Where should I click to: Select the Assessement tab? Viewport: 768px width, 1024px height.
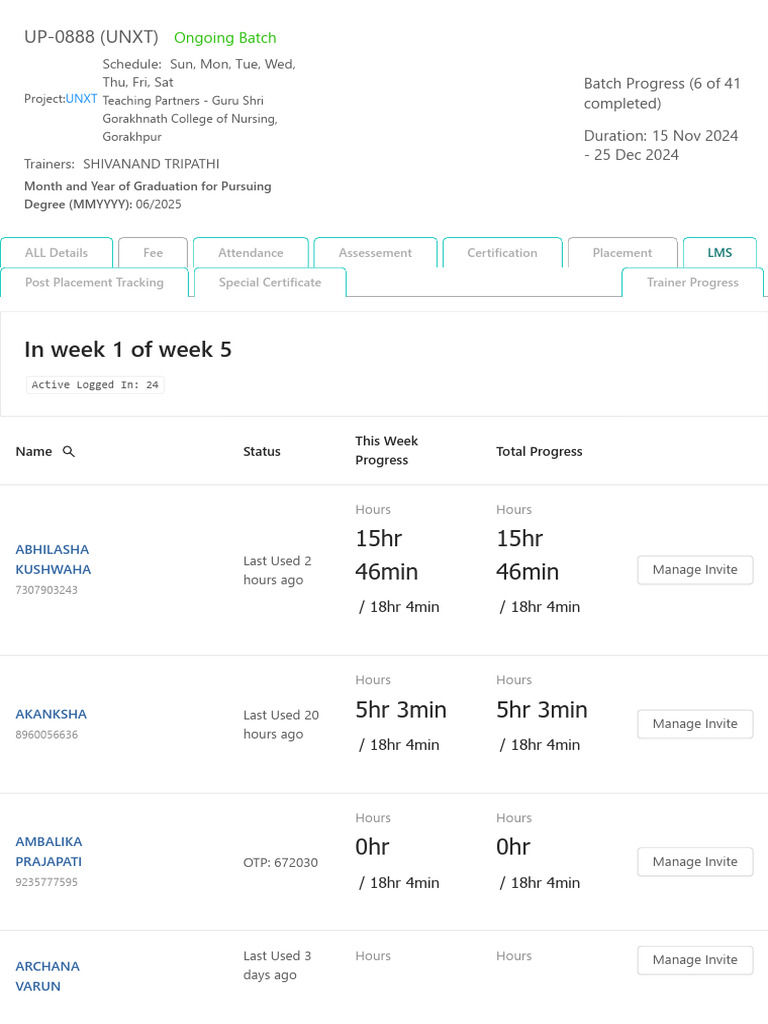(375, 253)
